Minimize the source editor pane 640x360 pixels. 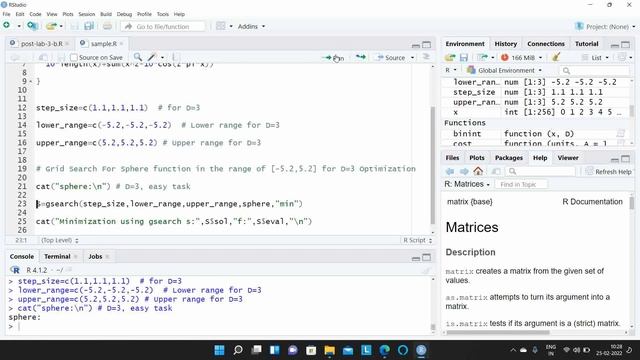(416, 45)
